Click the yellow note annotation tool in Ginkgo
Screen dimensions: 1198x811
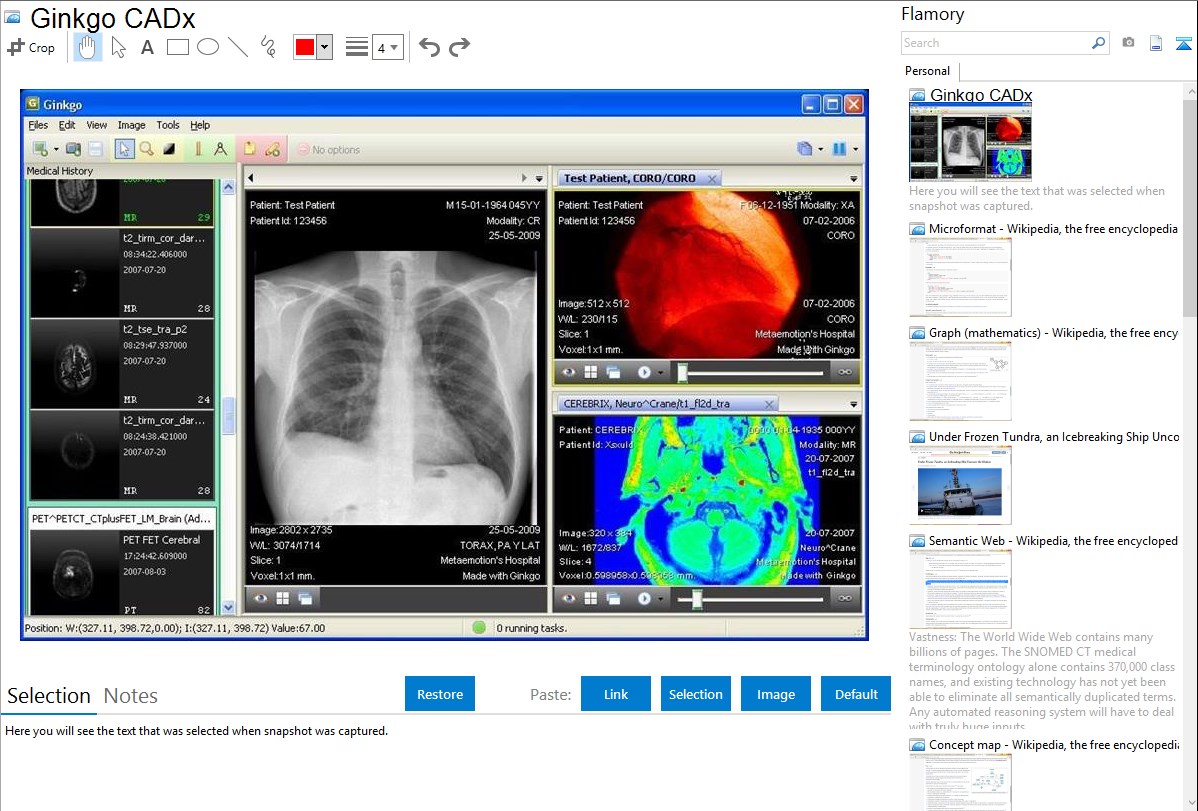[249, 149]
